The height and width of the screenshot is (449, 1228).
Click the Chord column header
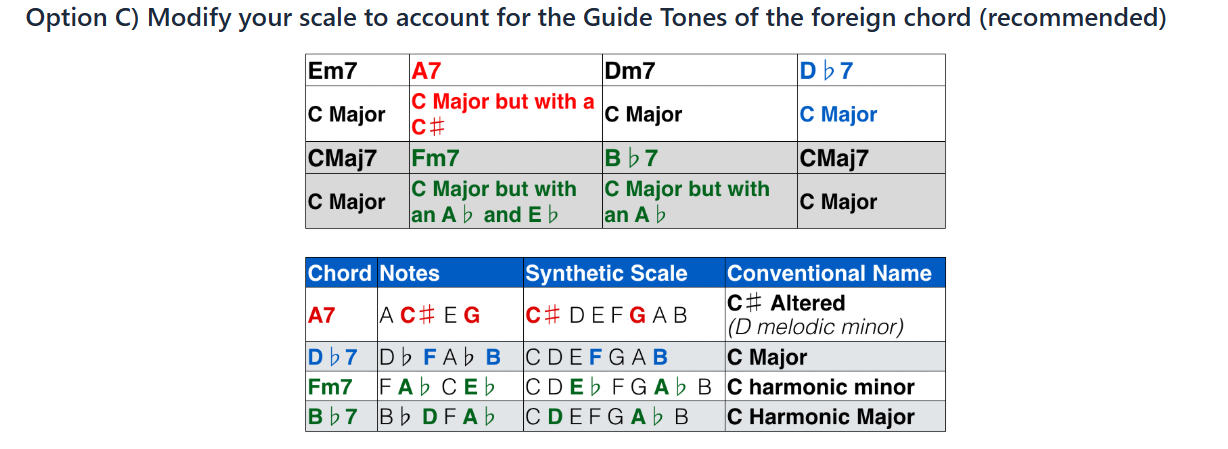(340, 274)
